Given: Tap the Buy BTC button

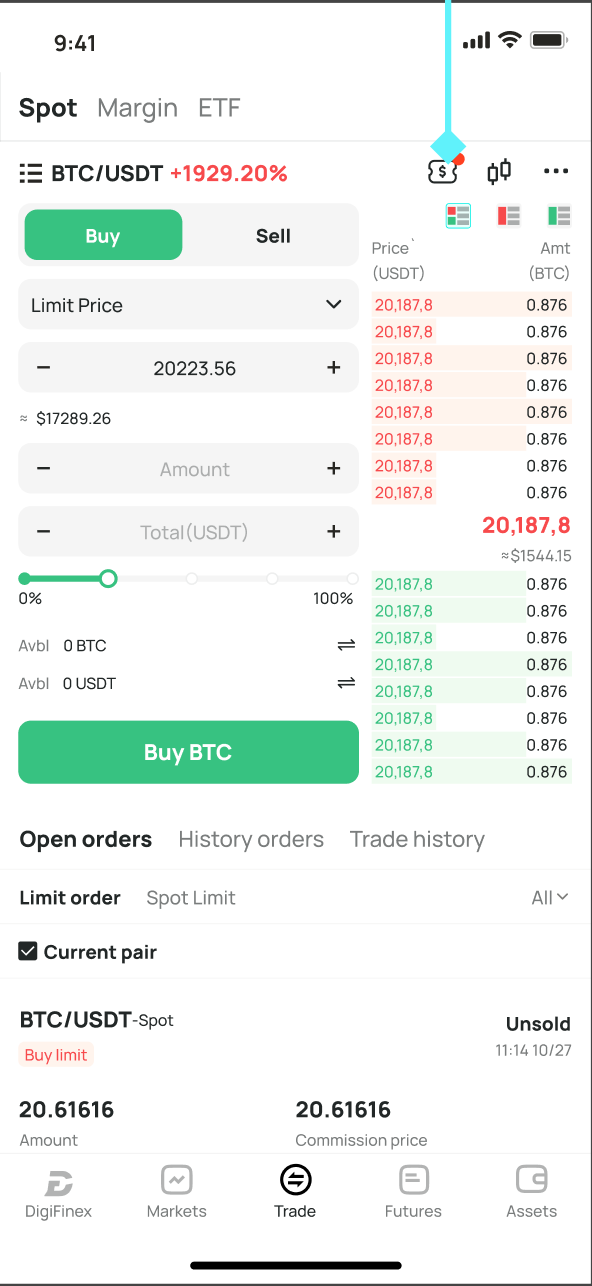Looking at the screenshot, I should point(188,752).
